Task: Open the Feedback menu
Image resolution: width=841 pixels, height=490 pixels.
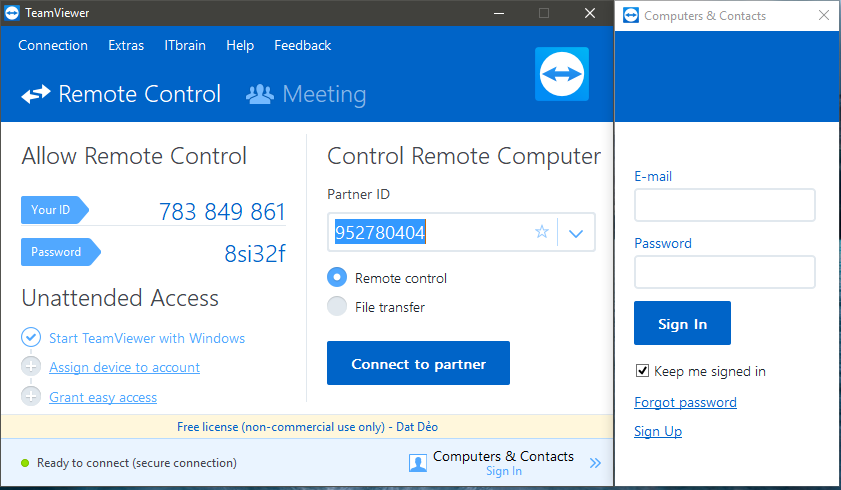Action: point(303,46)
